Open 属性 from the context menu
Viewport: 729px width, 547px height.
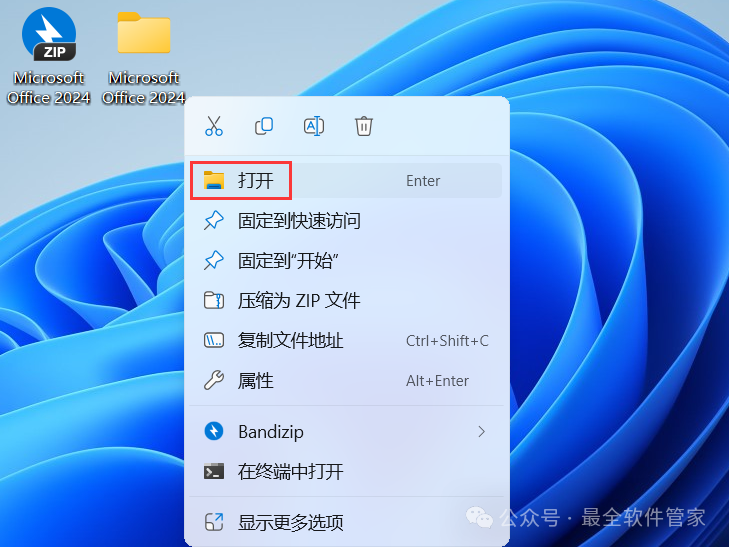point(346,381)
